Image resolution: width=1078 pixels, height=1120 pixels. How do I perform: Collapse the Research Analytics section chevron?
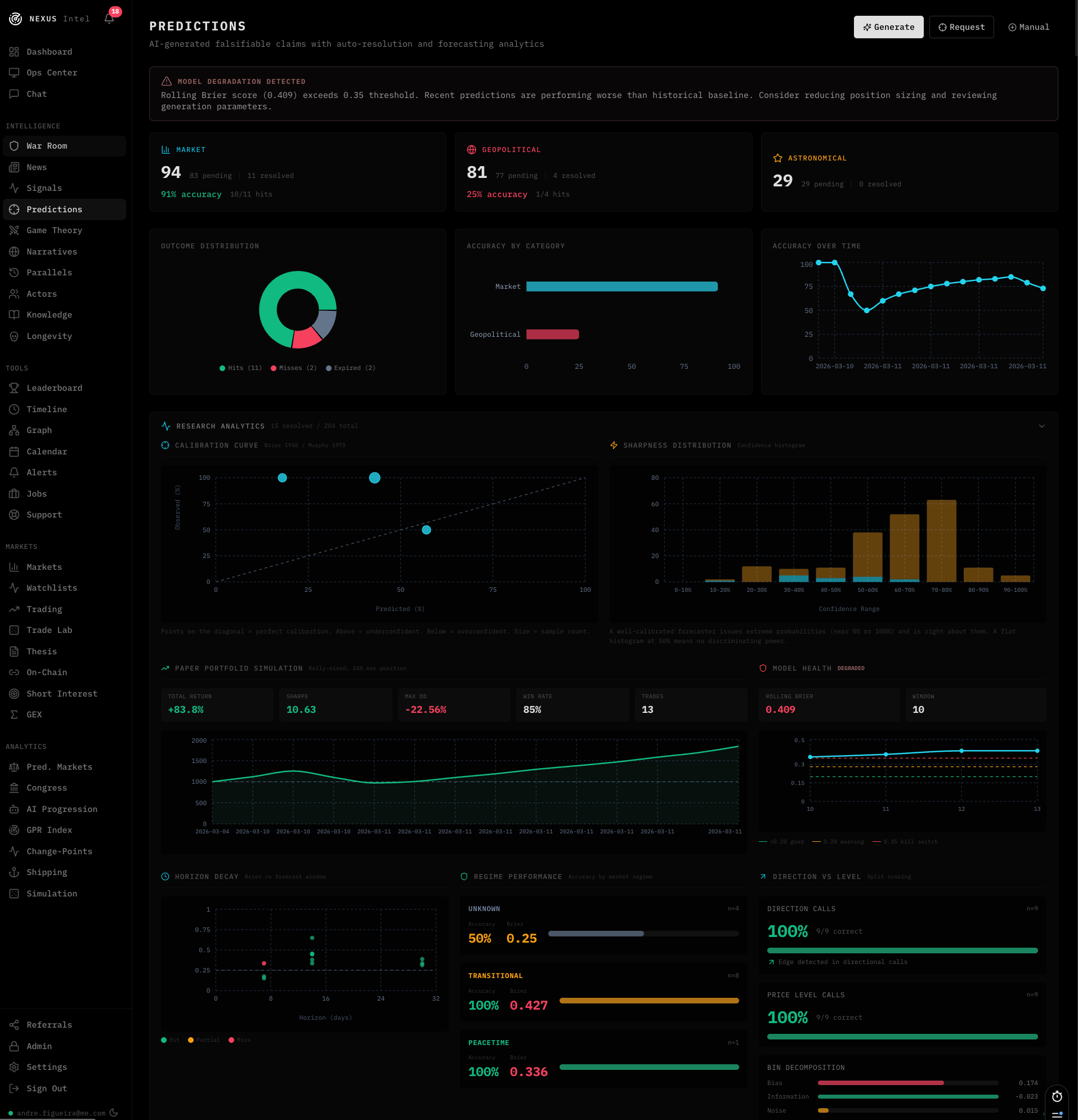click(1041, 426)
